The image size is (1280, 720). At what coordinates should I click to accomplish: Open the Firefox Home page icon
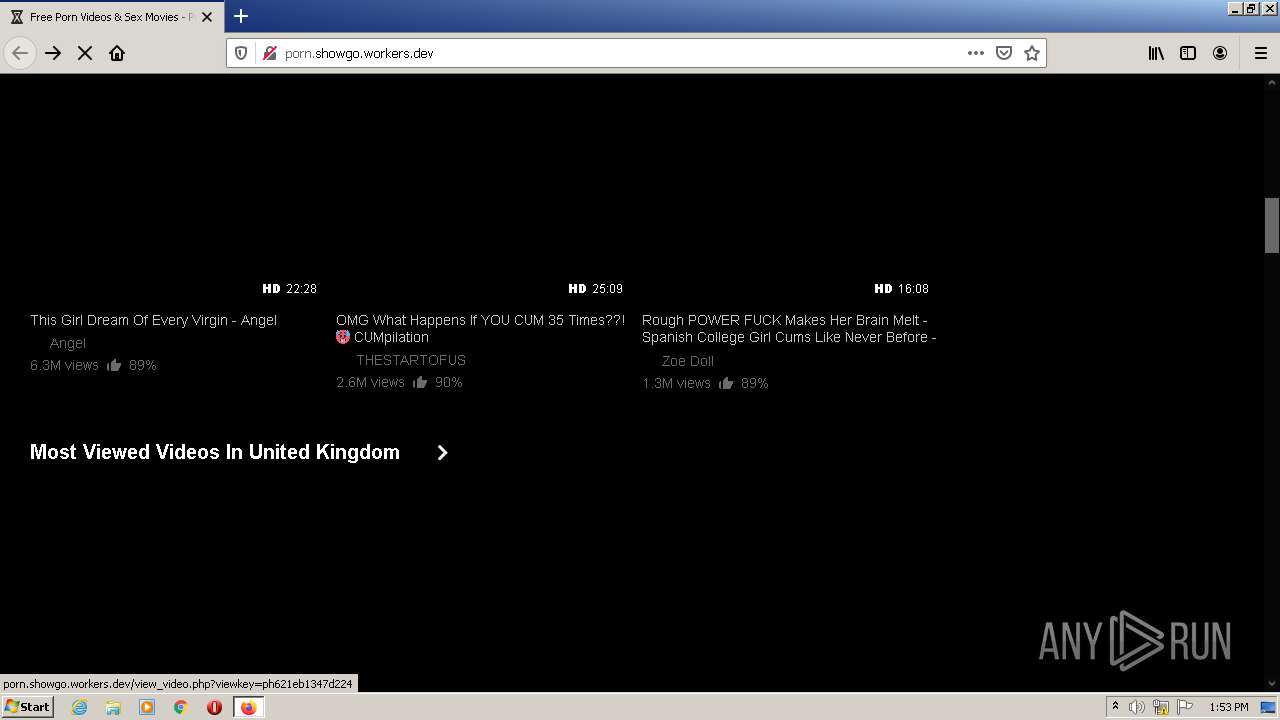[117, 53]
